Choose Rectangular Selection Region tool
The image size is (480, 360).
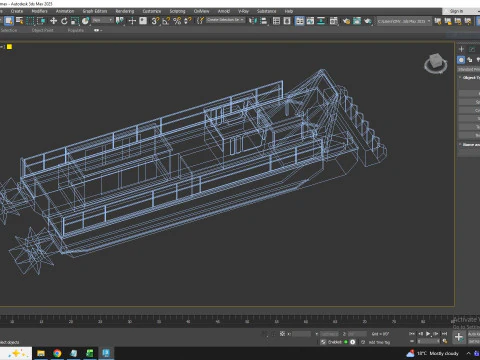(30, 21)
